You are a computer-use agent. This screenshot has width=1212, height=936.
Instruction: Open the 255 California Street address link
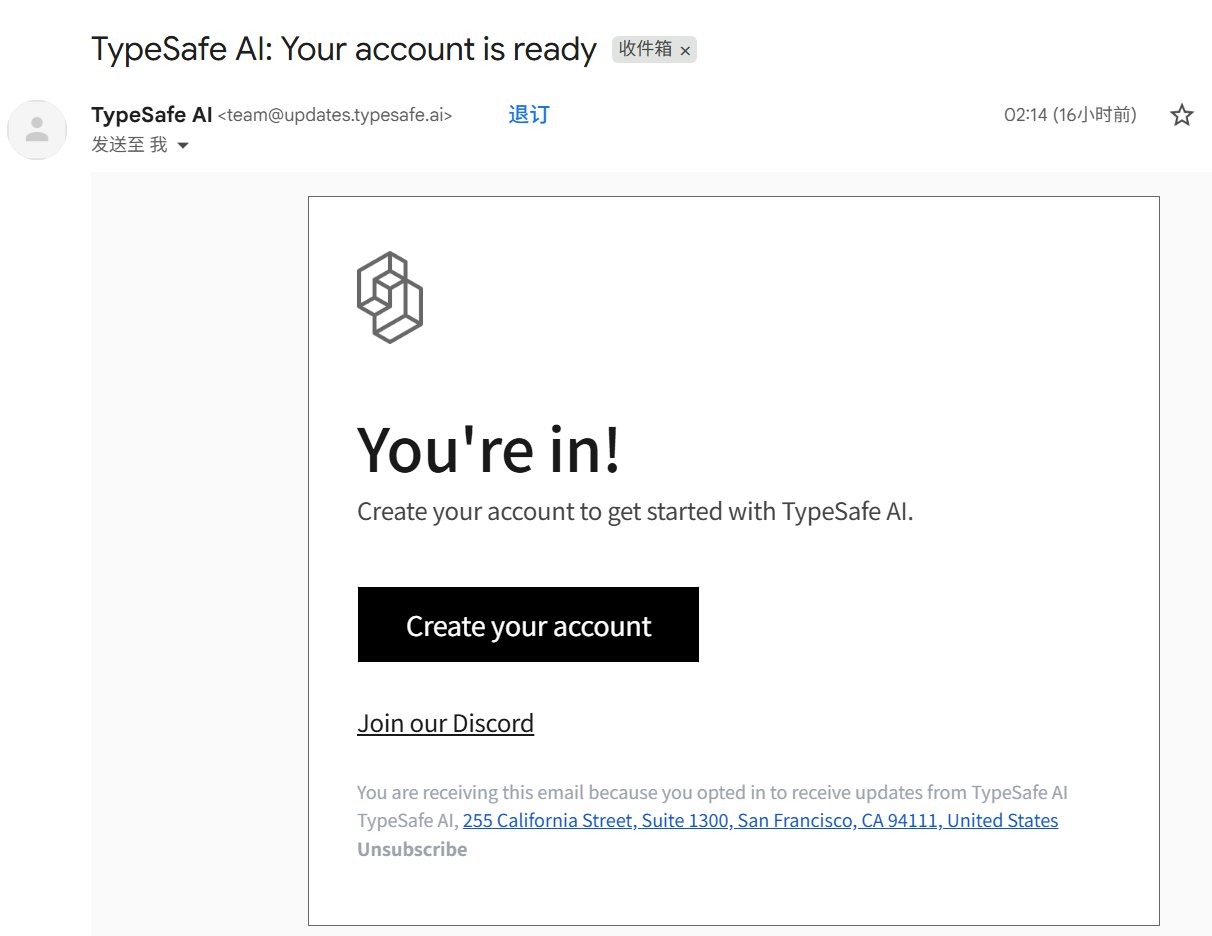tap(760, 821)
